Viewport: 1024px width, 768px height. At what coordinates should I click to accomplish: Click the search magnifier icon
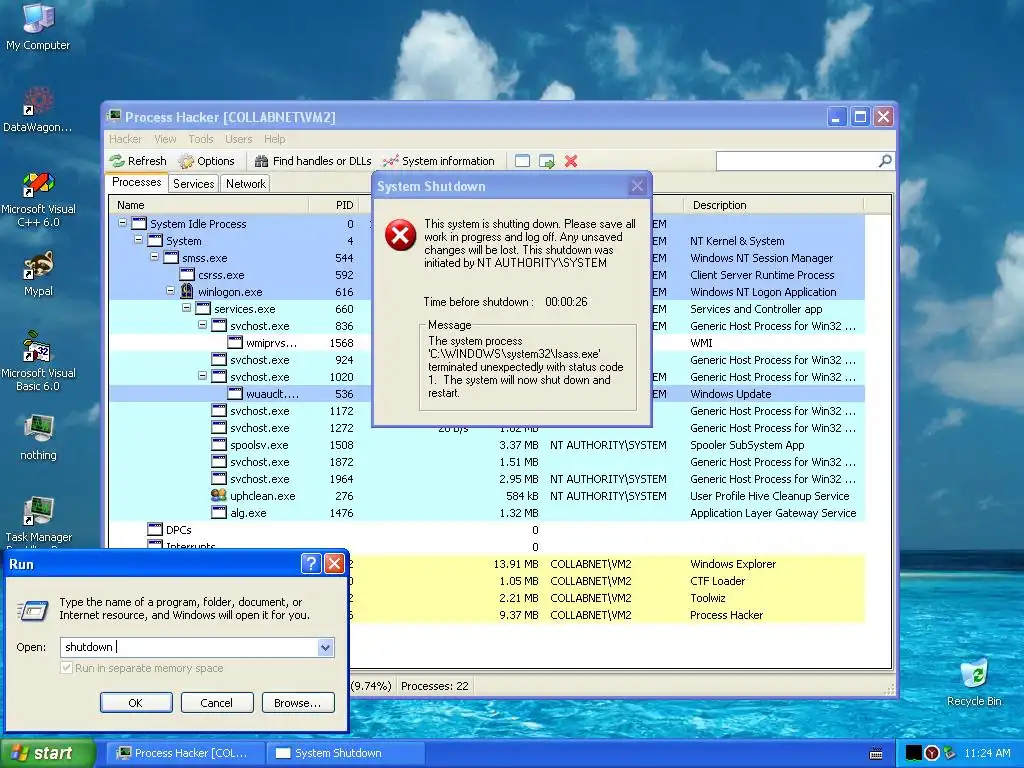coord(885,161)
